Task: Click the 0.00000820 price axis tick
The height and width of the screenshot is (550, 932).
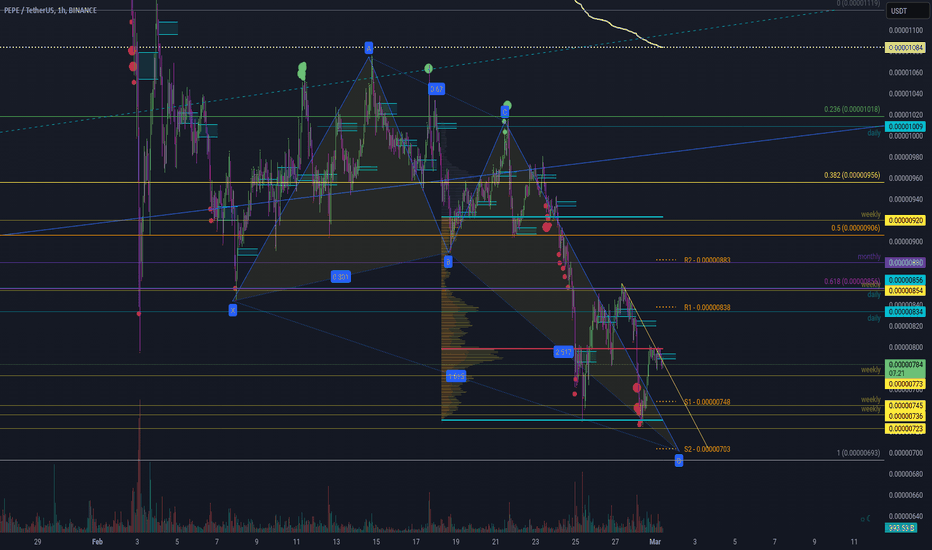Action: click(906, 326)
